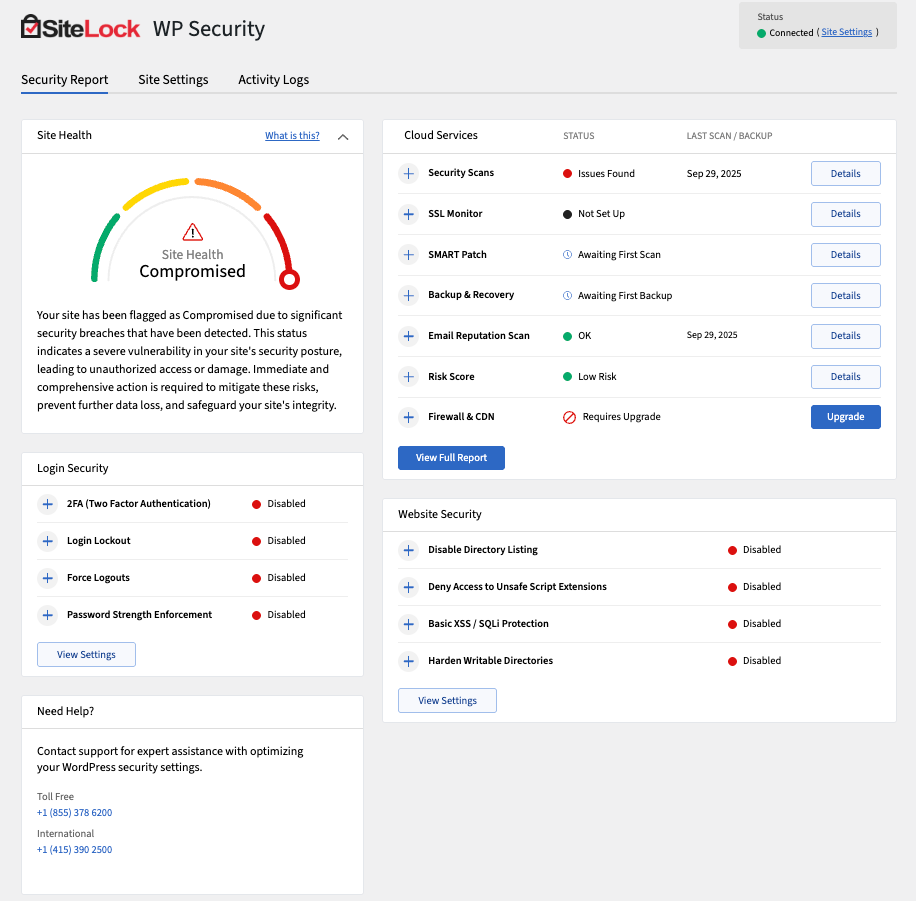The width and height of the screenshot is (916, 901).
Task: Click the 'Sep 29, 2025' date for Security Scans
Action: 714,174
